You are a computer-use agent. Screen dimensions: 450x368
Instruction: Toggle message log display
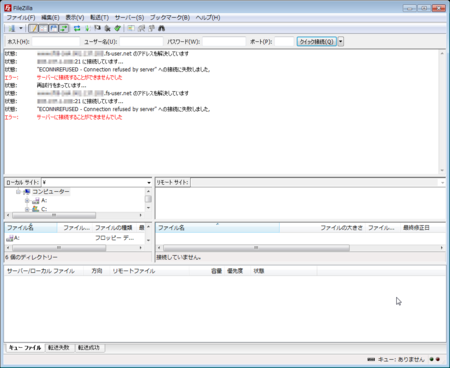click(33, 28)
